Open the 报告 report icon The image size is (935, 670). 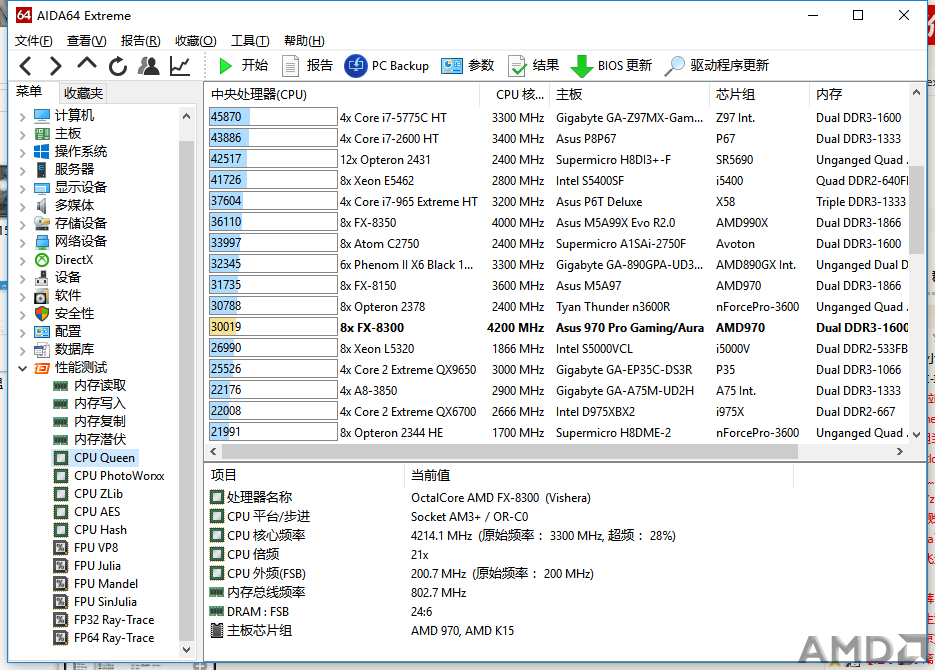click(x=290, y=66)
